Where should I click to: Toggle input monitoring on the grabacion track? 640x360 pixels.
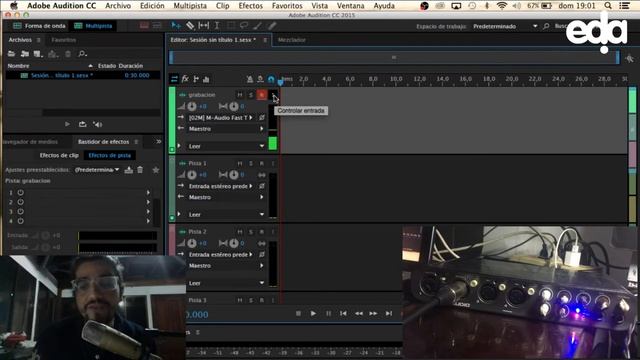[273, 95]
